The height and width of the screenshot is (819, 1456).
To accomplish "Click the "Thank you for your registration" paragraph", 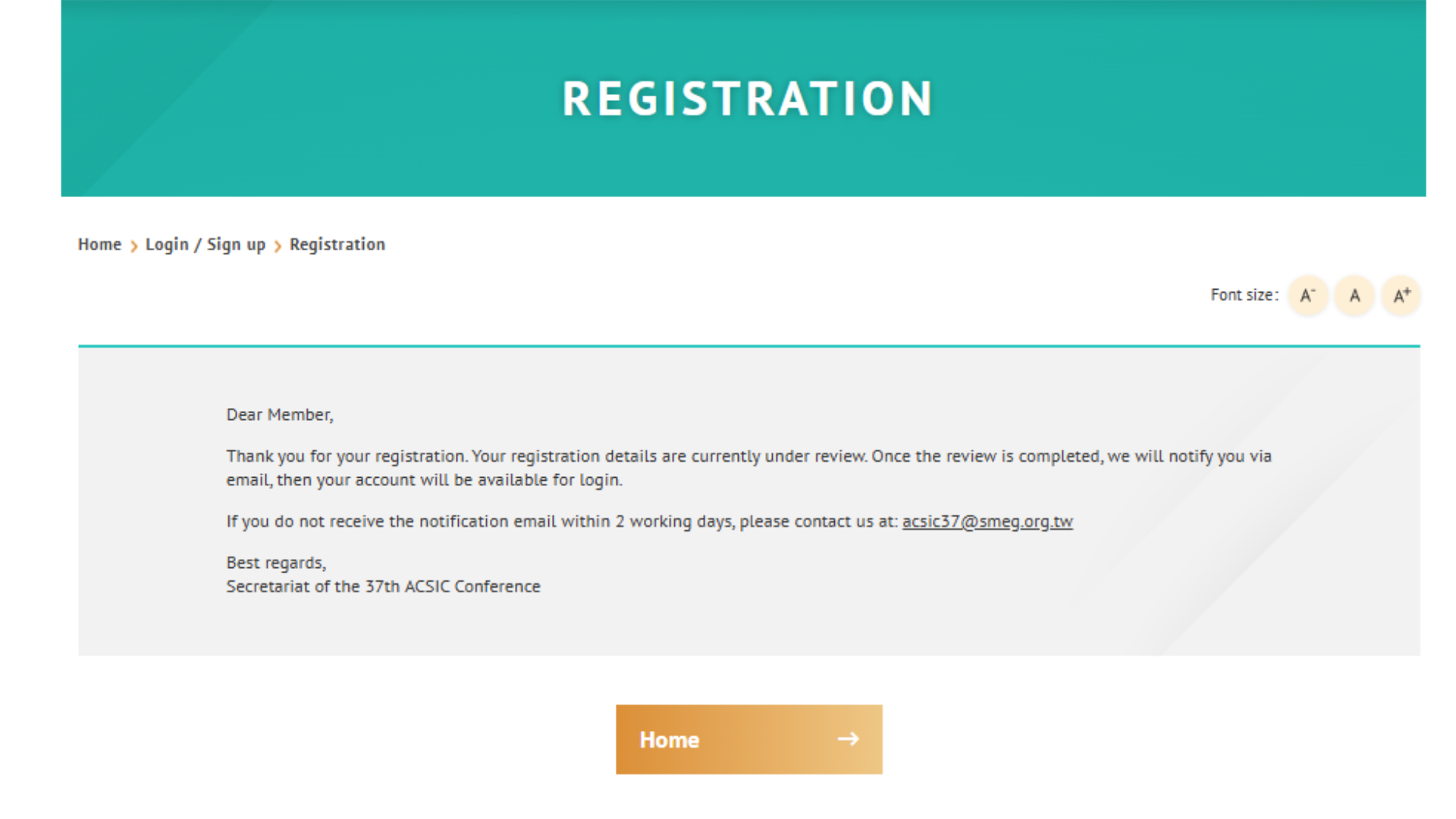I will tap(748, 457).
